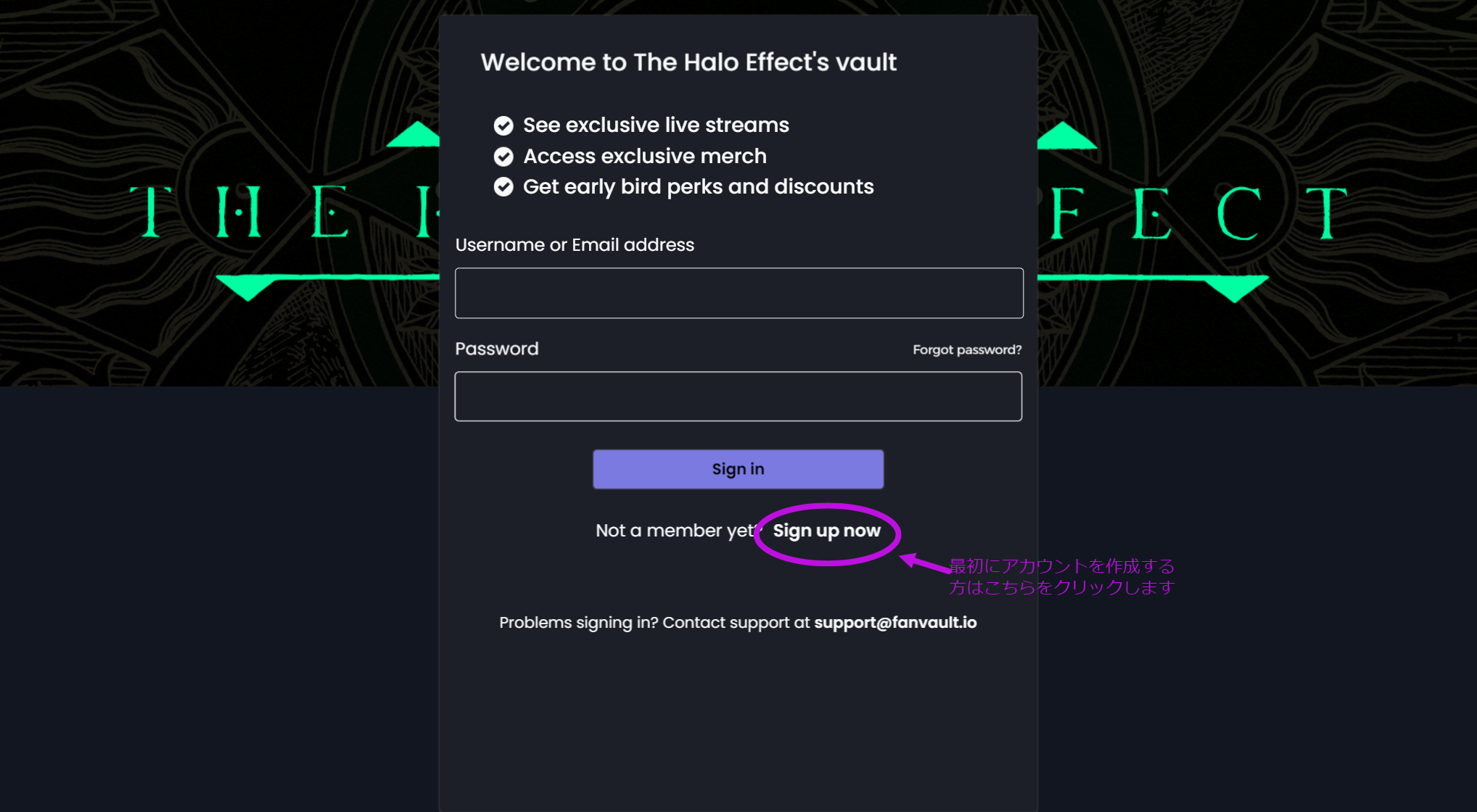Focus the Password input box
The height and width of the screenshot is (812, 1477).
click(738, 397)
